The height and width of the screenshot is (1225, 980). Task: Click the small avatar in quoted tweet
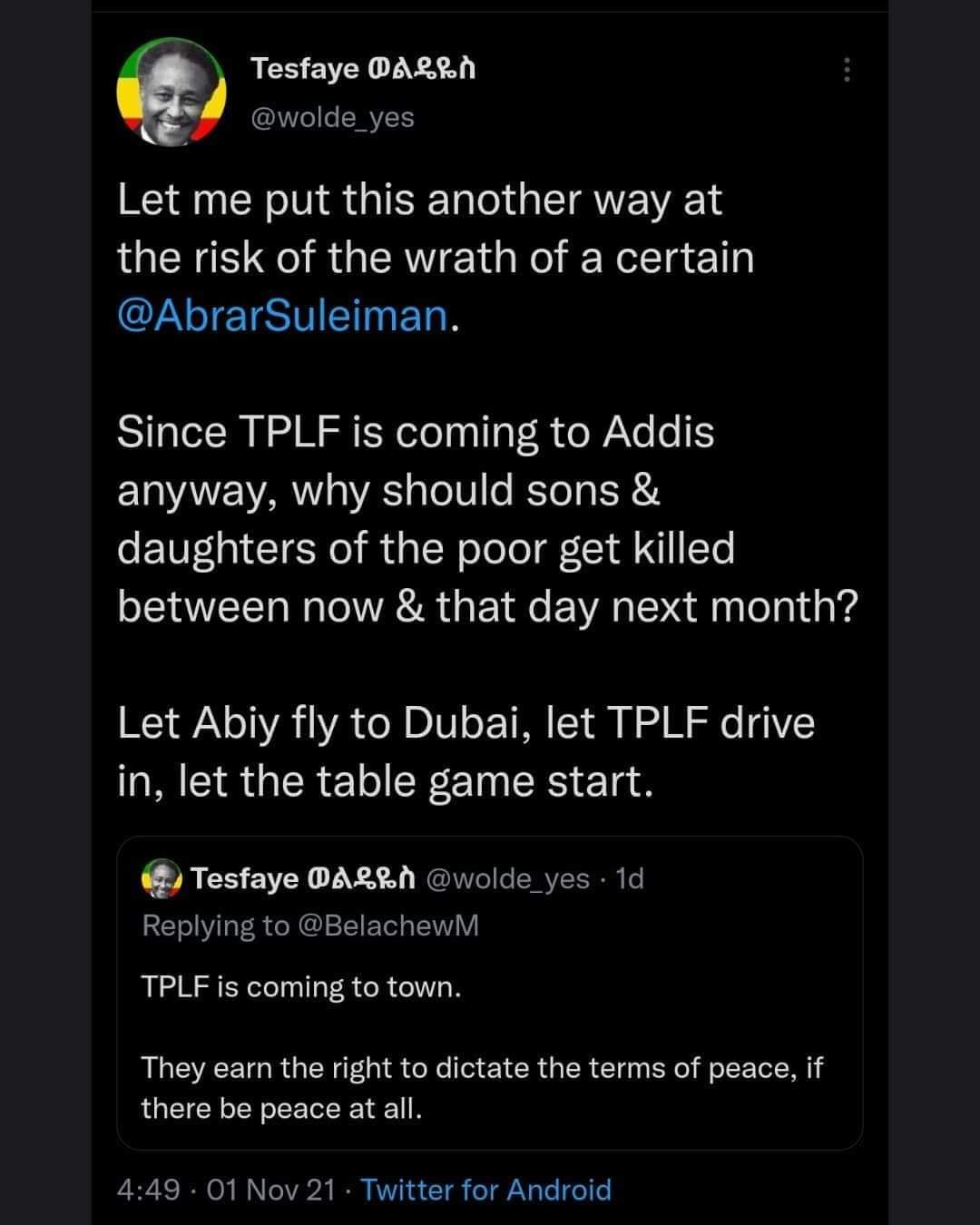tap(160, 878)
